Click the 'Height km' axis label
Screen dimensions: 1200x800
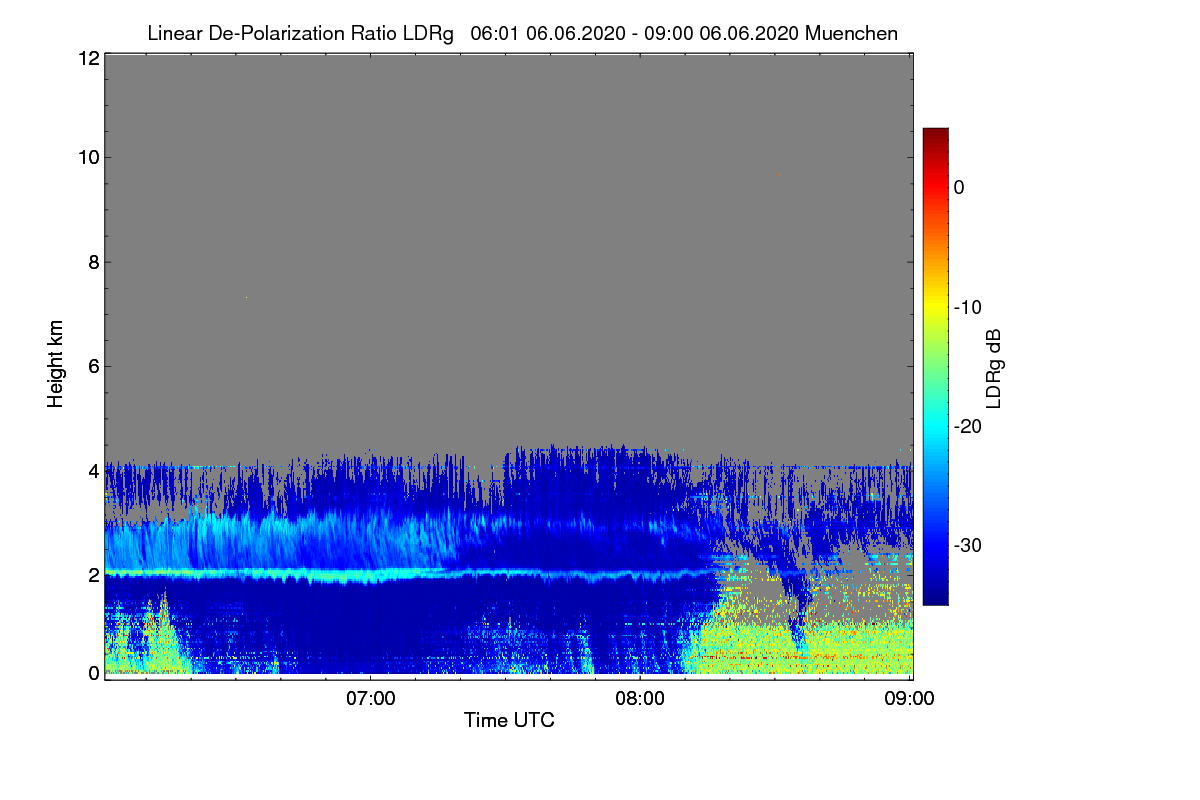point(56,364)
